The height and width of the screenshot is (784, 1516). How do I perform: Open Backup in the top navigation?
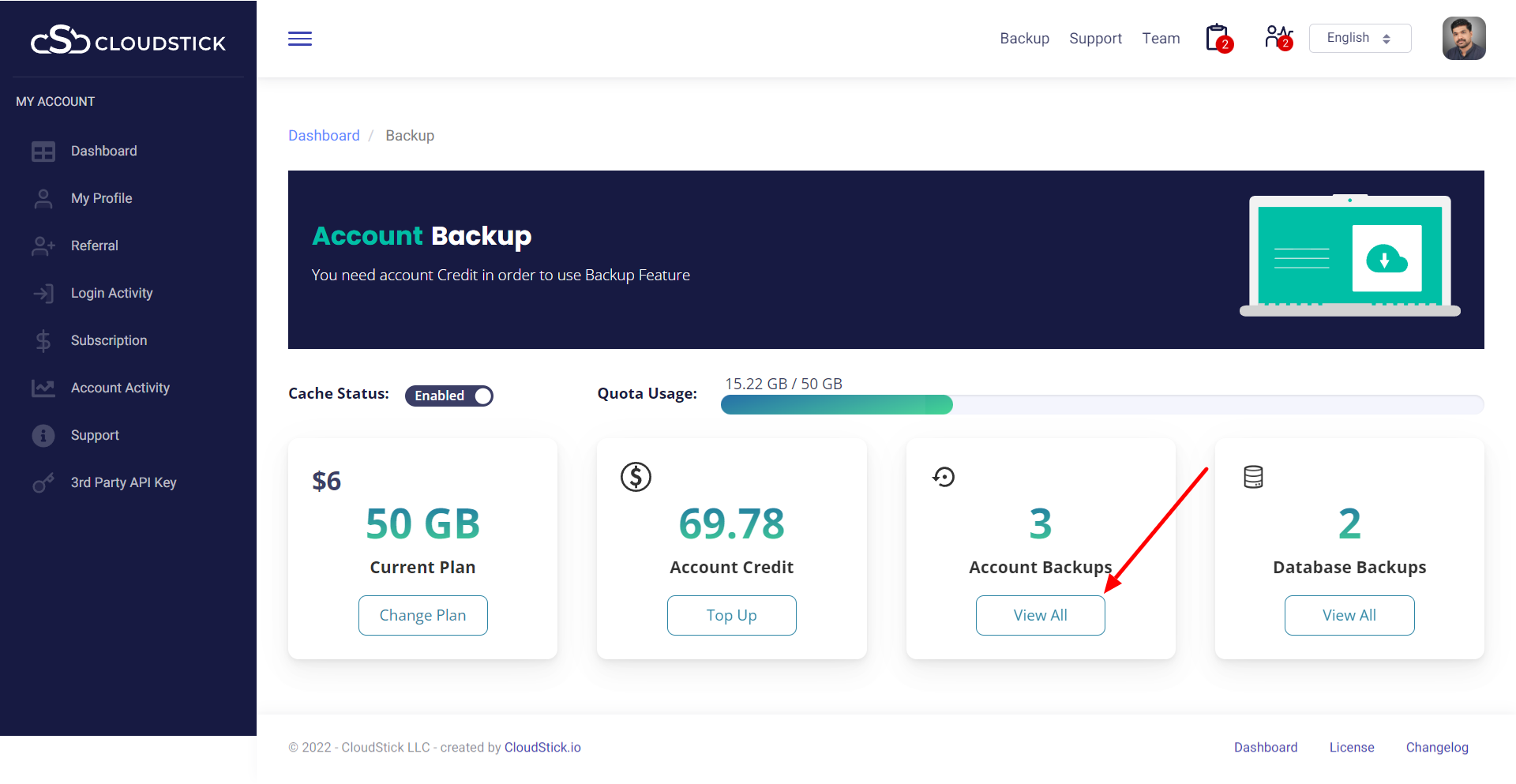(1024, 39)
